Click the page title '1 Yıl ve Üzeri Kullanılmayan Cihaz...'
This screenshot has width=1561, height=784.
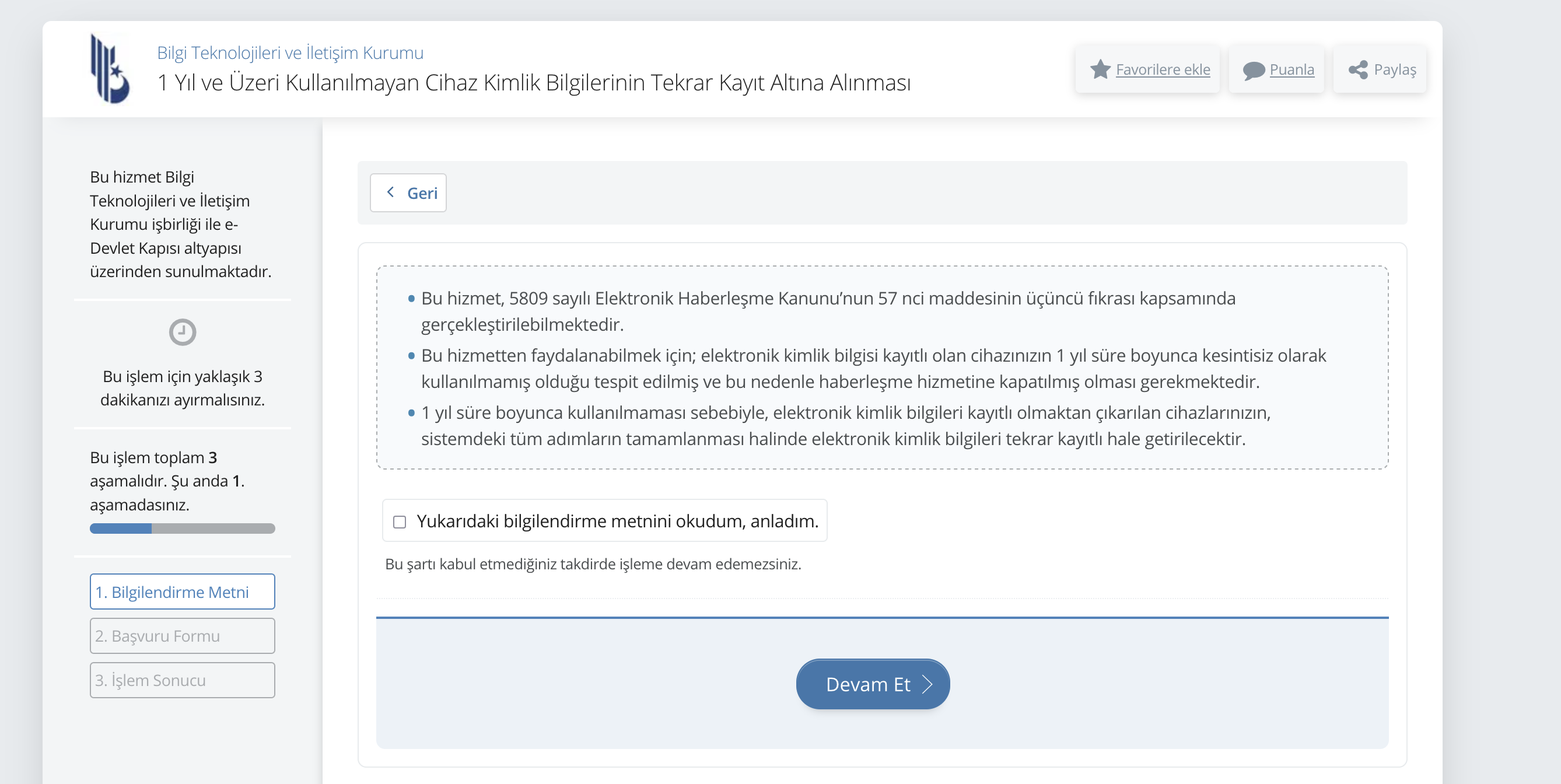pos(534,82)
